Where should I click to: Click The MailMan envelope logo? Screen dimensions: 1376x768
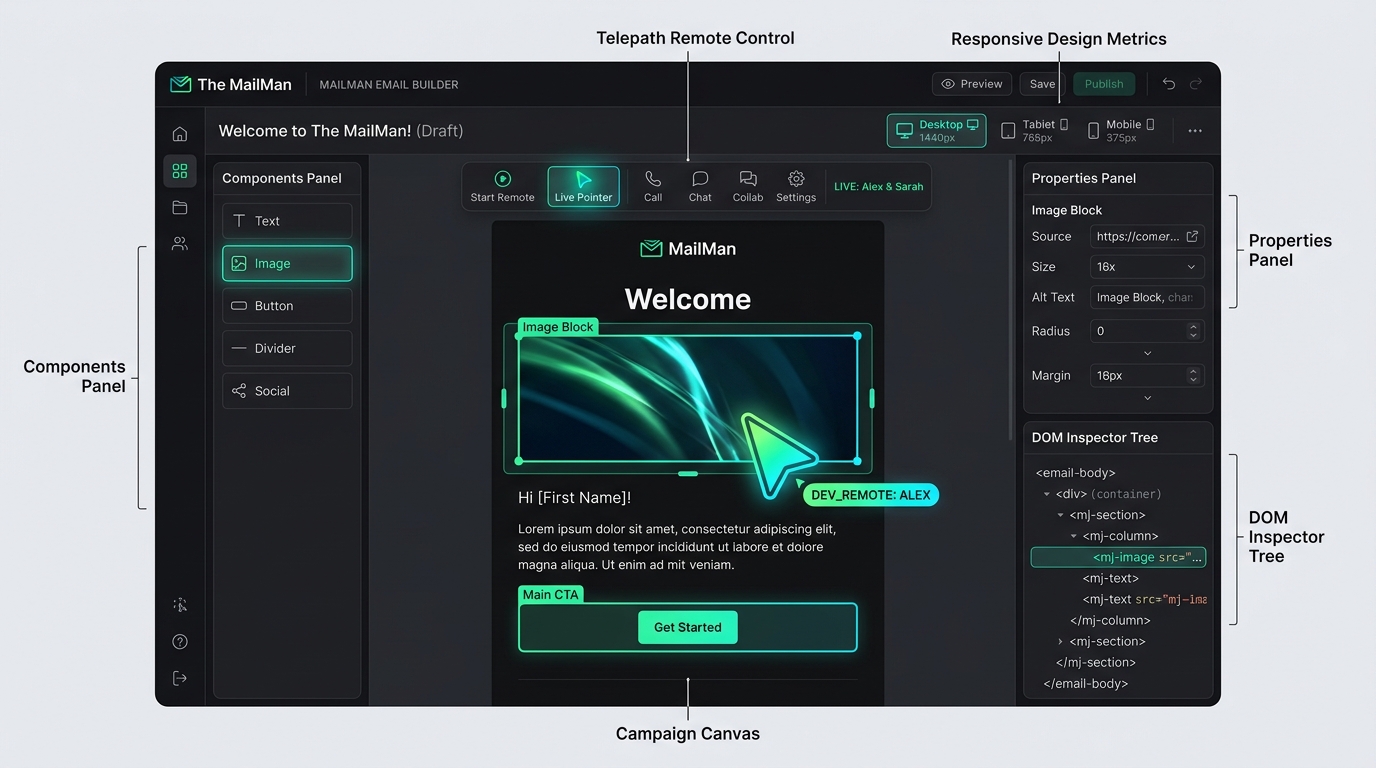(x=180, y=84)
